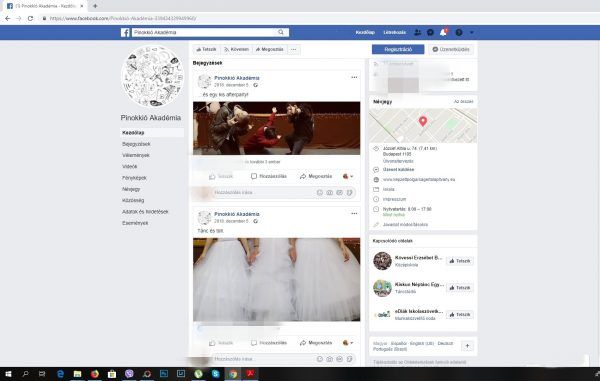Open Firefox from the taskbar
This screenshot has height=381, width=600.
pyautogui.click(x=95, y=374)
